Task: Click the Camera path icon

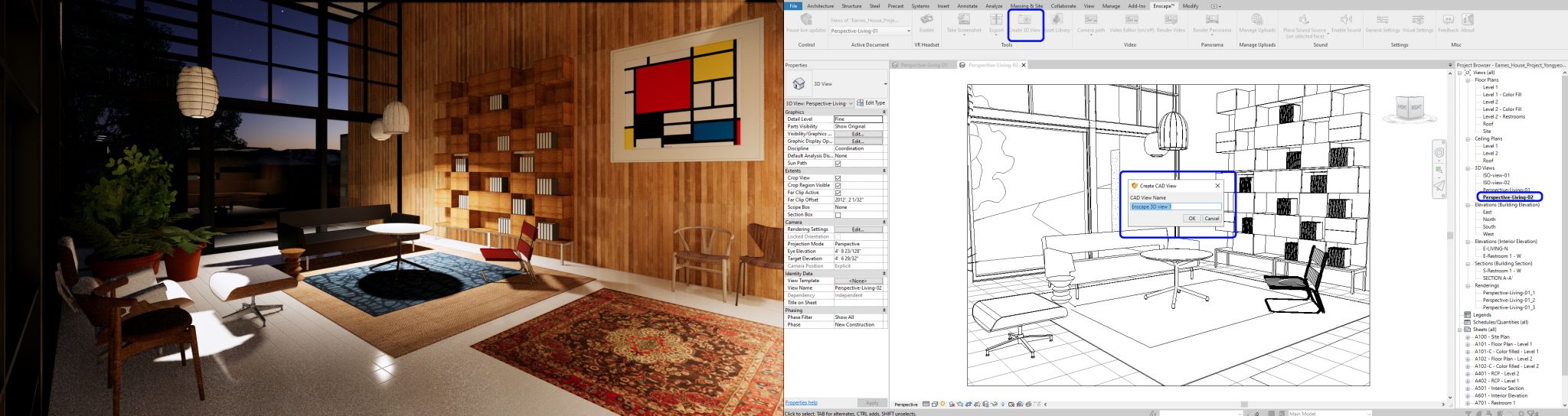Action: click(x=1091, y=19)
